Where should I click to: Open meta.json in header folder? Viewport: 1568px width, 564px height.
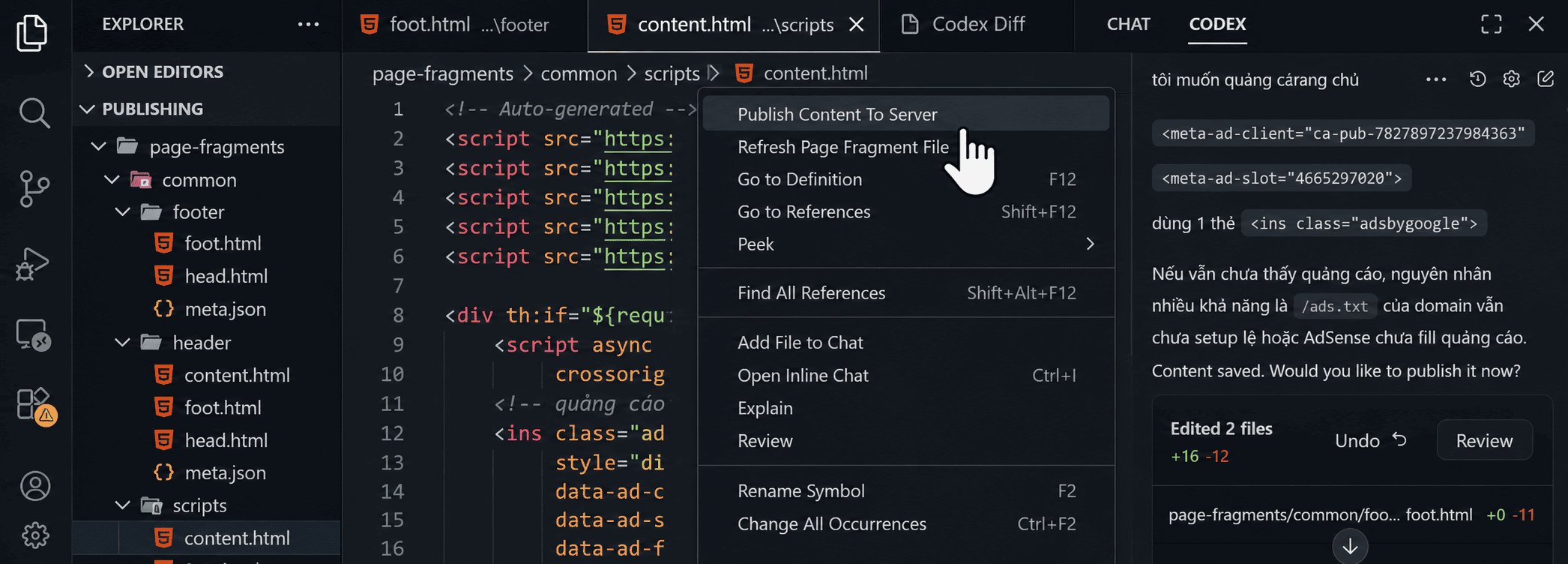[225, 472]
